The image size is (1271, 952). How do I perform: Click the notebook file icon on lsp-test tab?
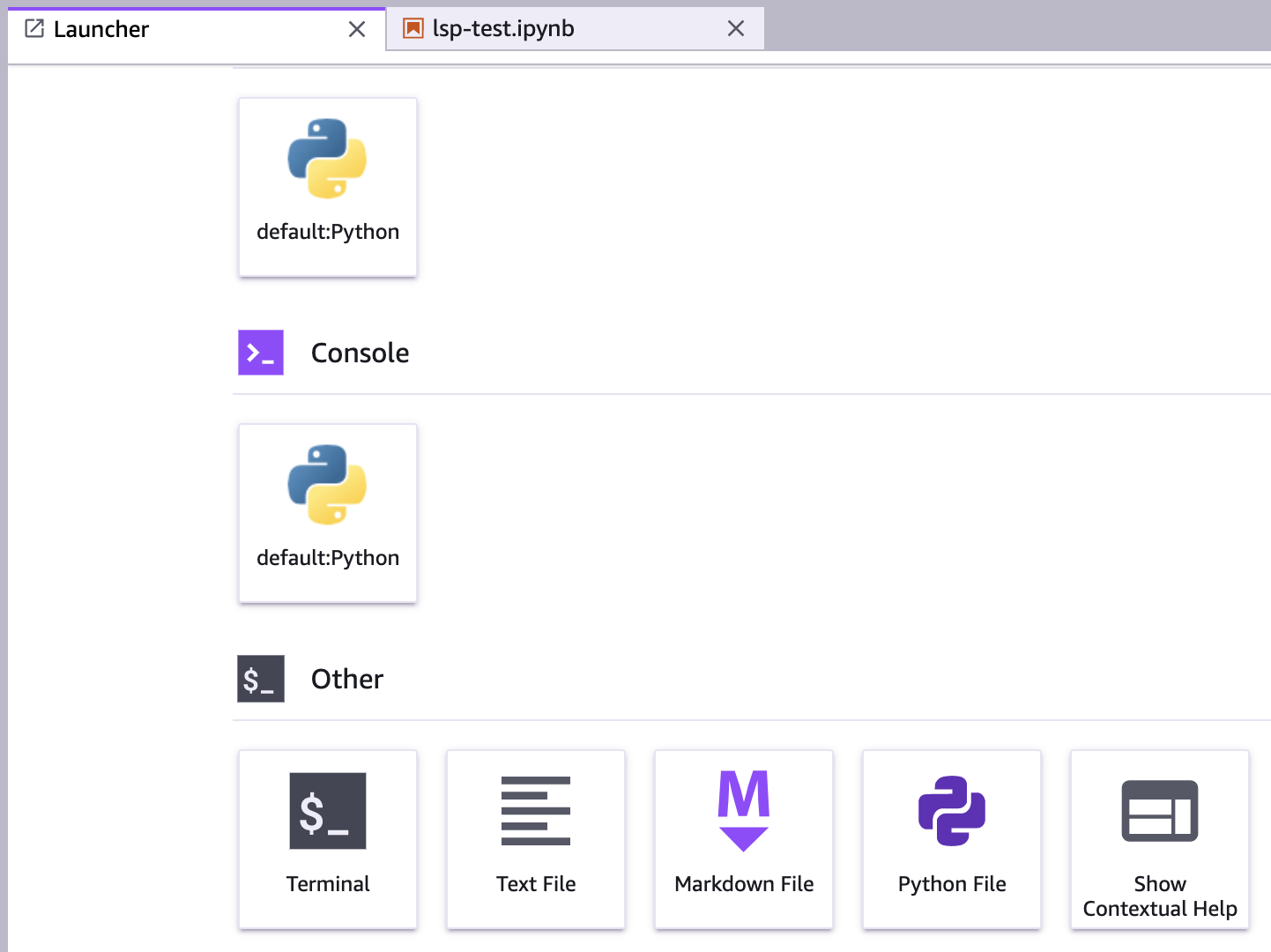coord(412,28)
